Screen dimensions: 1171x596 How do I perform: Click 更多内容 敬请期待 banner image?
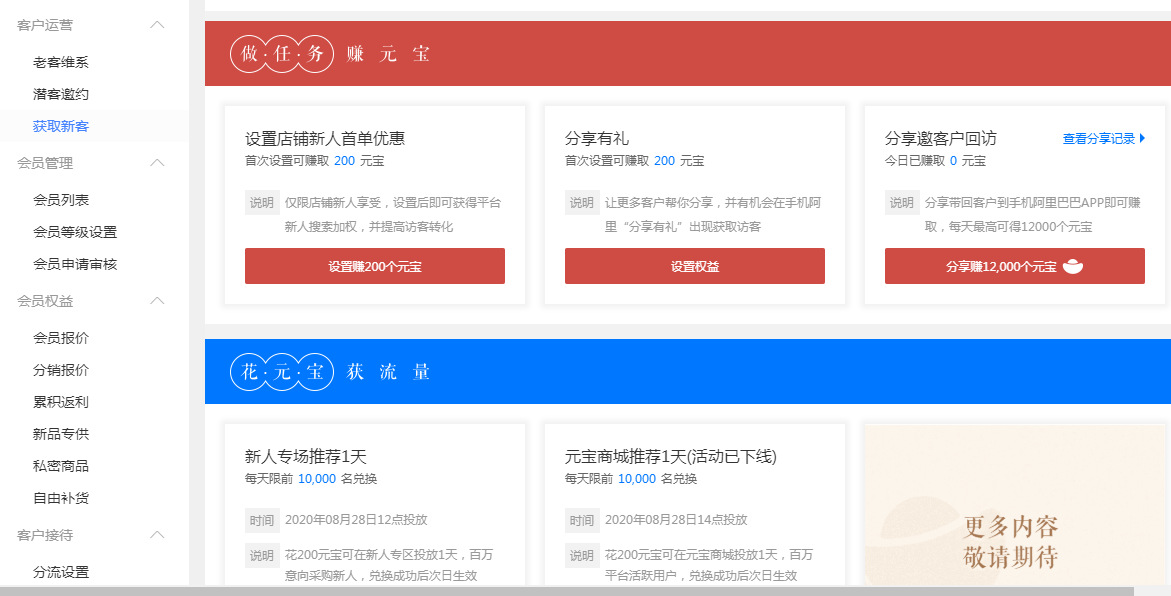point(1014,505)
